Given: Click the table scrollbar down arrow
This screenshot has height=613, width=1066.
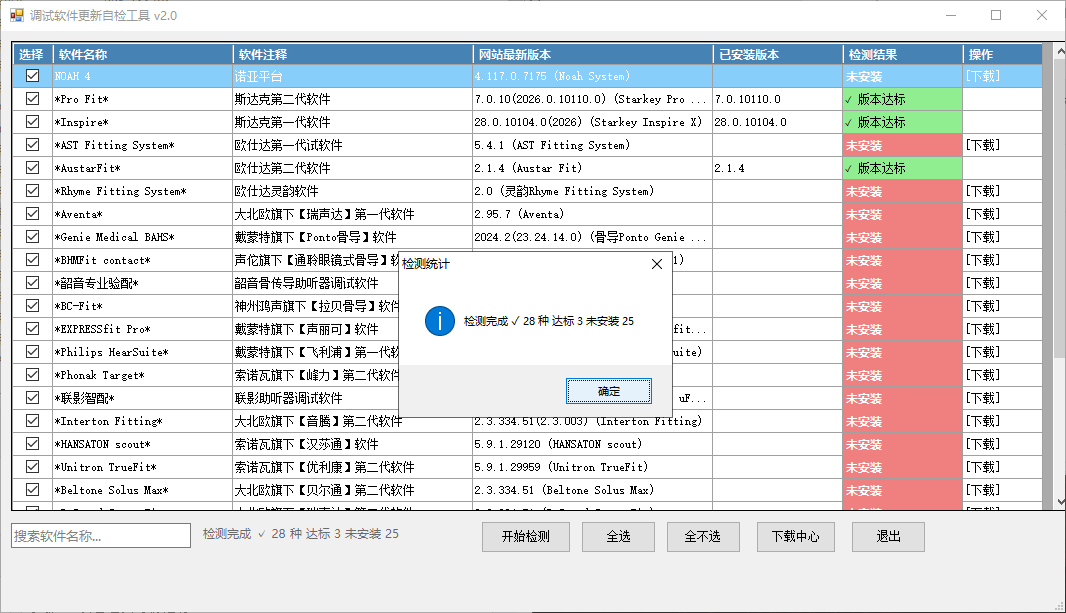Looking at the screenshot, I should click(x=1060, y=502).
